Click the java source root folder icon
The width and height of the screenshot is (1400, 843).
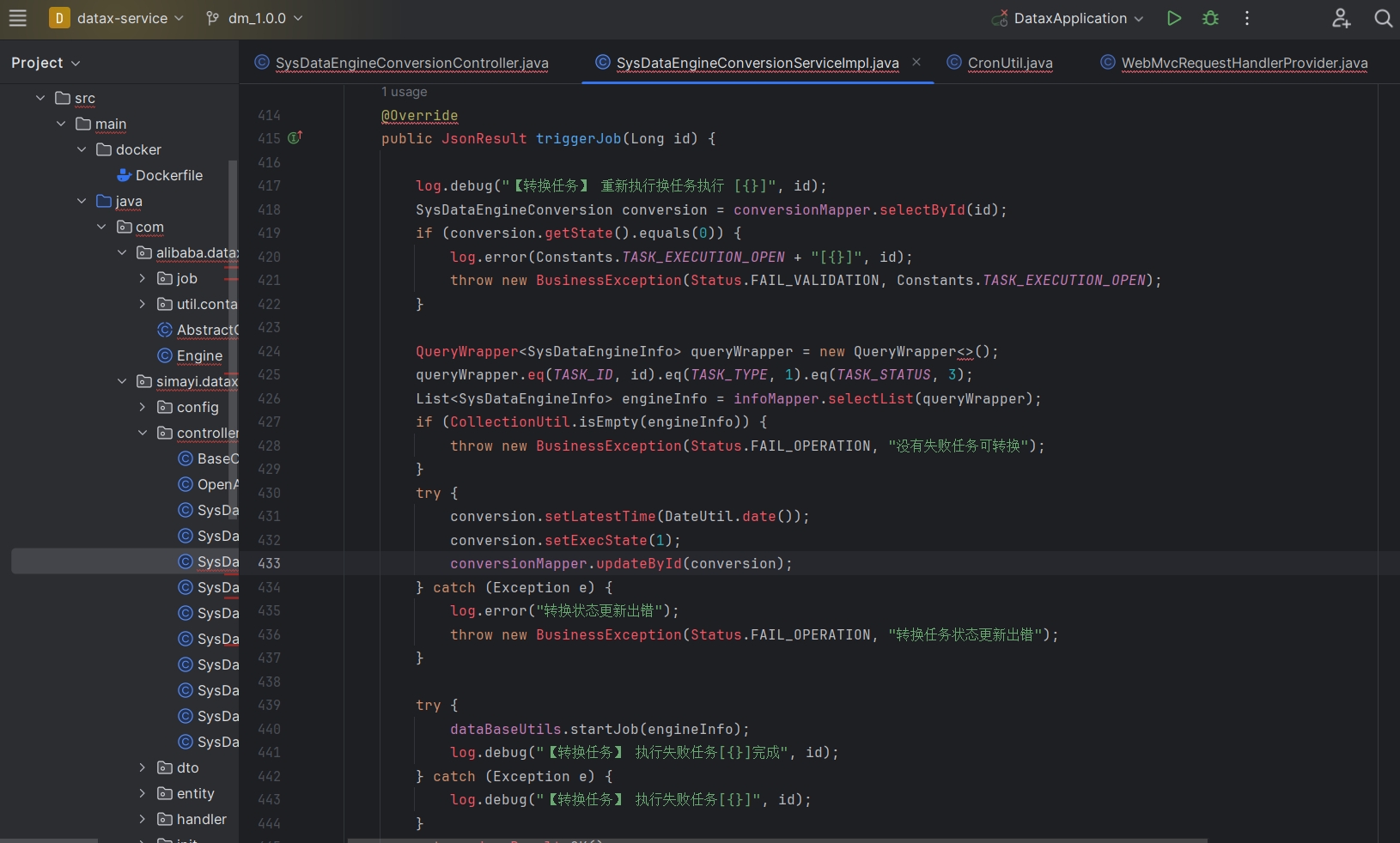coord(104,201)
